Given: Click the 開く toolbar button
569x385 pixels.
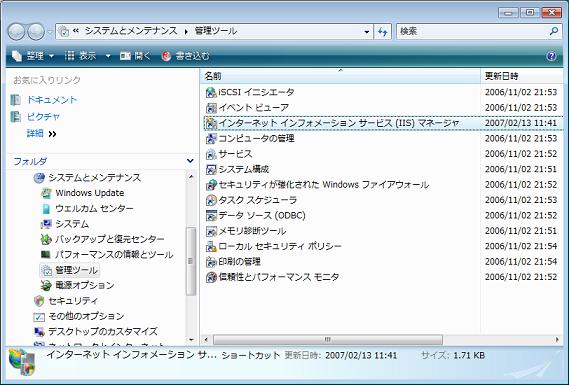Looking at the screenshot, I should tap(135, 56).
